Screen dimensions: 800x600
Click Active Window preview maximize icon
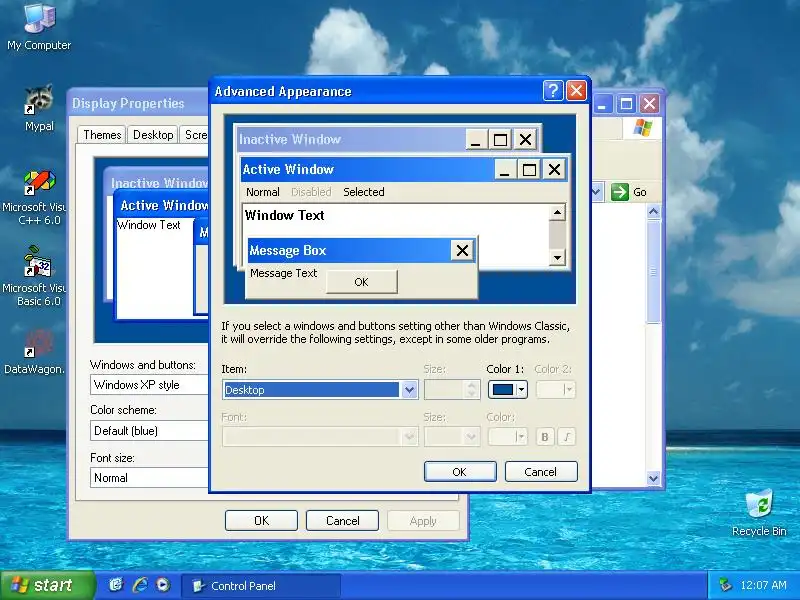click(529, 169)
